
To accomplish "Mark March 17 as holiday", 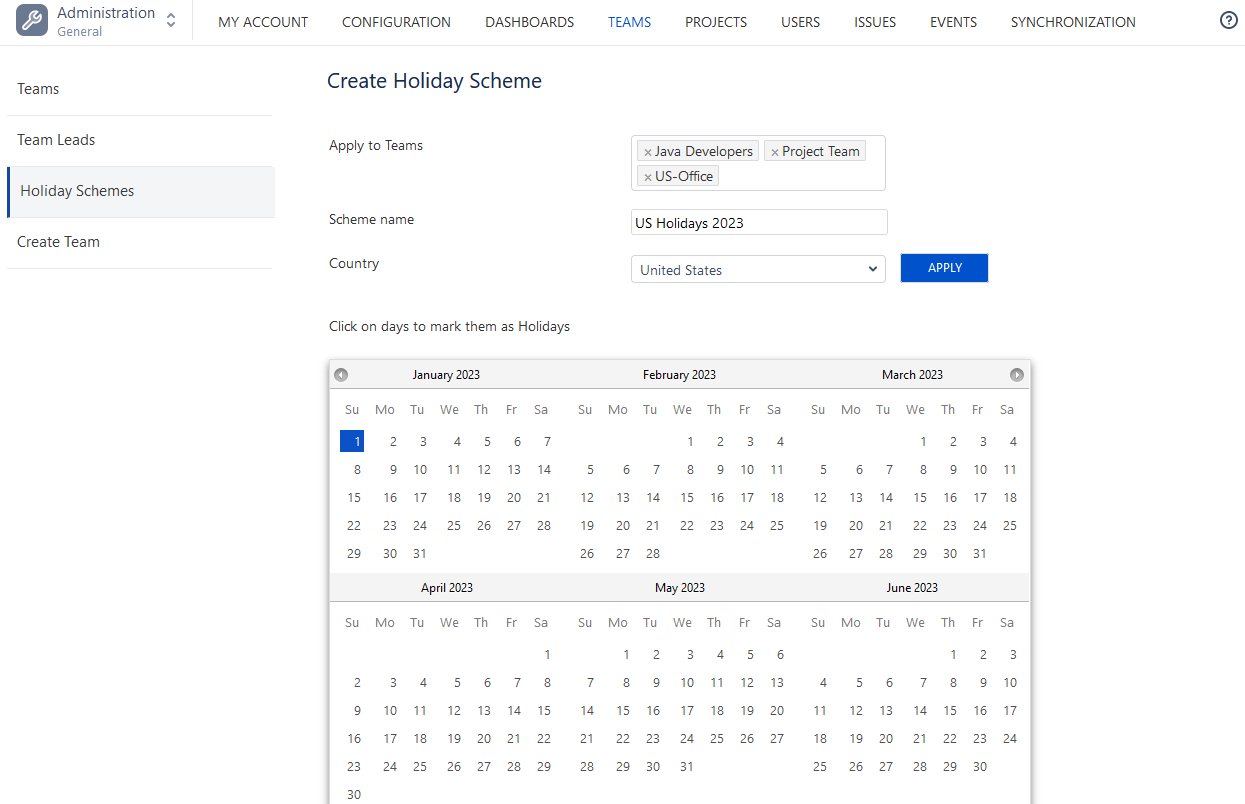I will click(980, 497).
